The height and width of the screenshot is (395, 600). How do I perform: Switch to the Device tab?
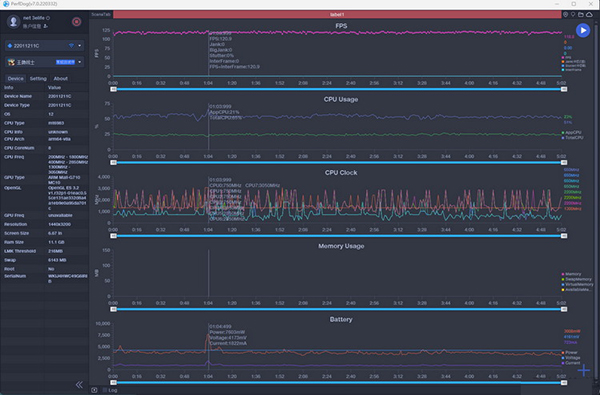(x=16, y=78)
